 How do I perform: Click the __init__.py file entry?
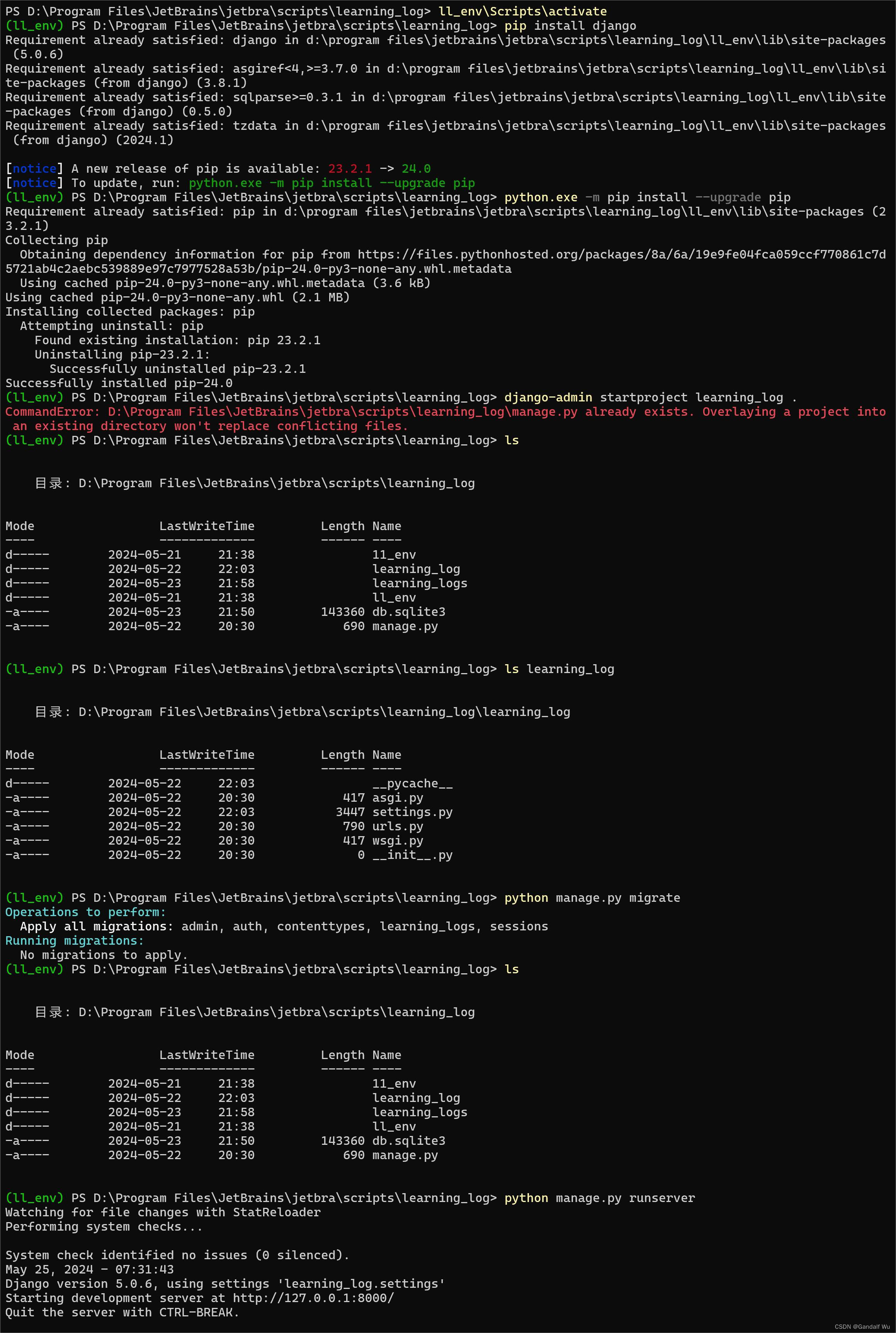(413, 855)
